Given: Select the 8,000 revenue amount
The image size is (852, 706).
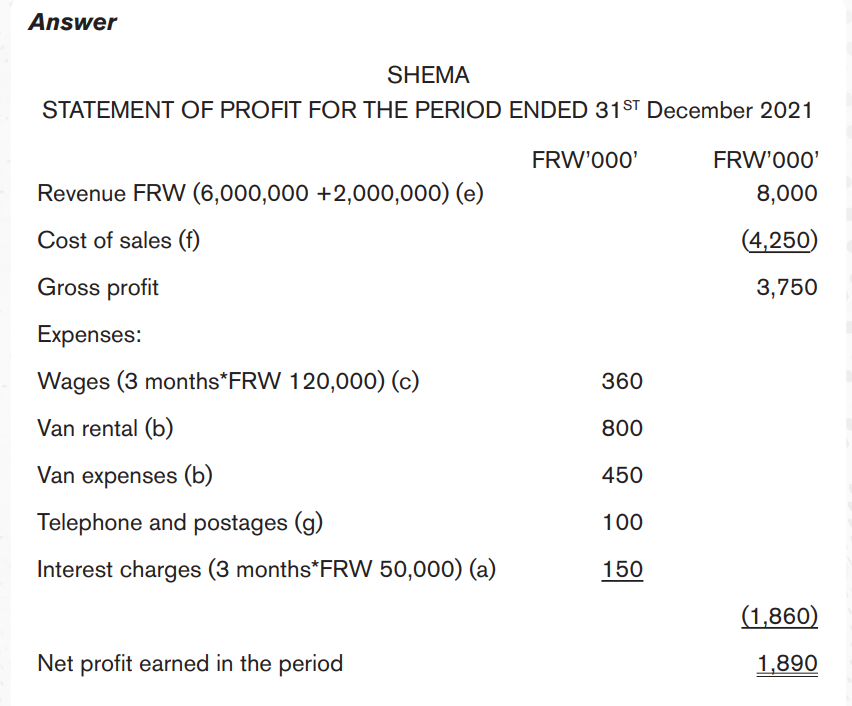Looking at the screenshot, I should click(x=787, y=193).
